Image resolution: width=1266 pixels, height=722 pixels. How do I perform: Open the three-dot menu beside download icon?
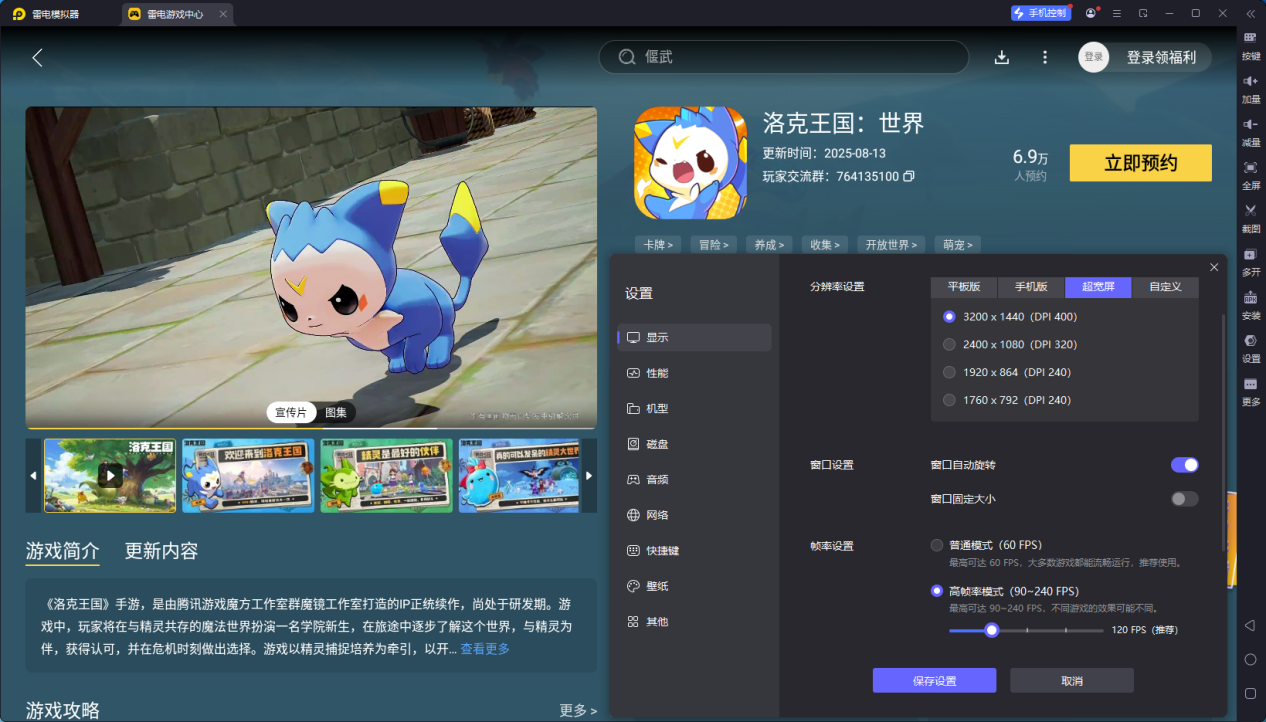[1045, 58]
